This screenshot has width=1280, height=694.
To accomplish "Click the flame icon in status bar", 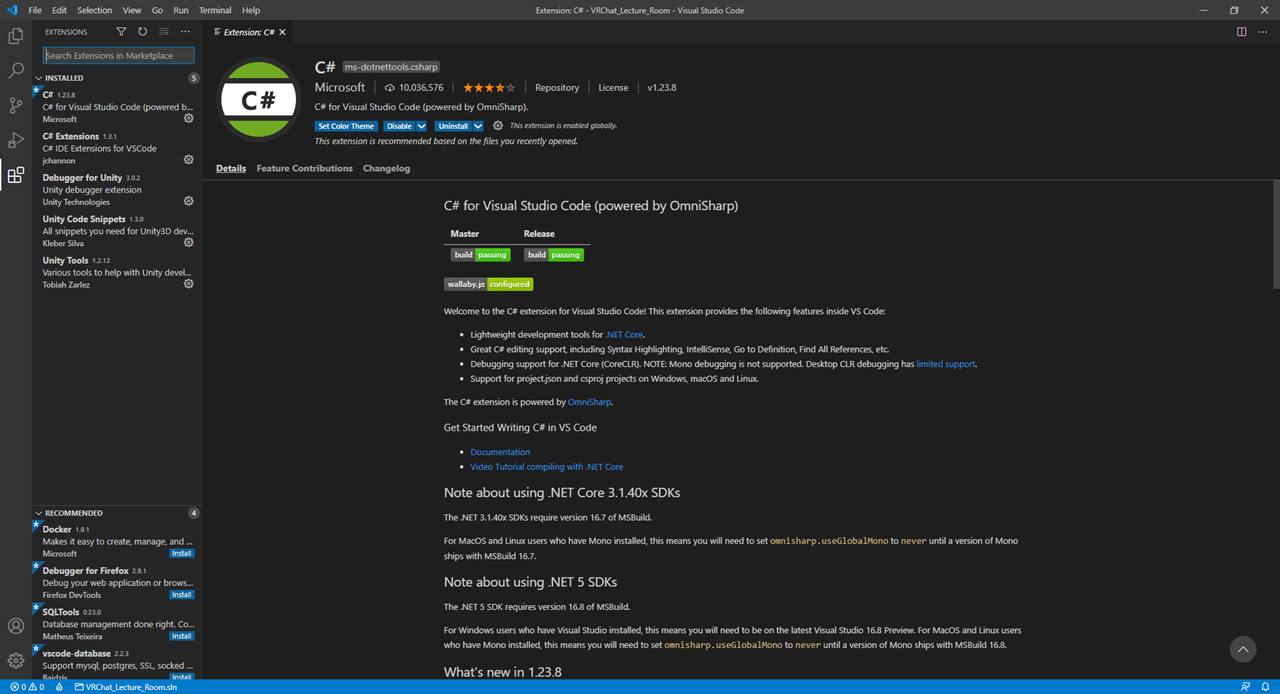I will pyautogui.click(x=60, y=687).
